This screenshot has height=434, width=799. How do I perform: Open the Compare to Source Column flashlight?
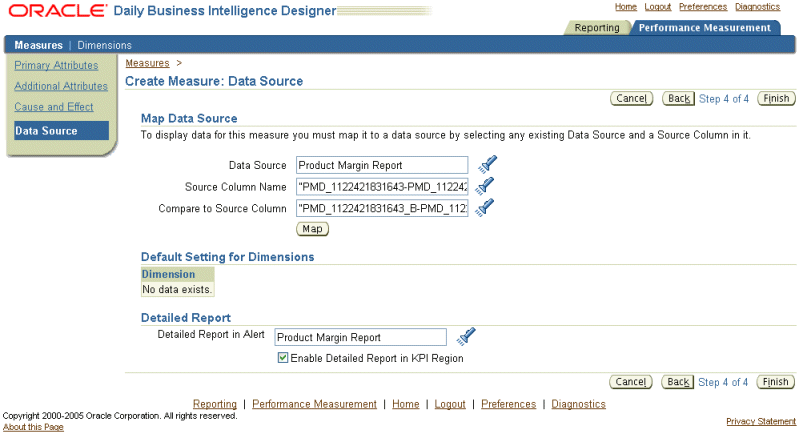[x=485, y=207]
